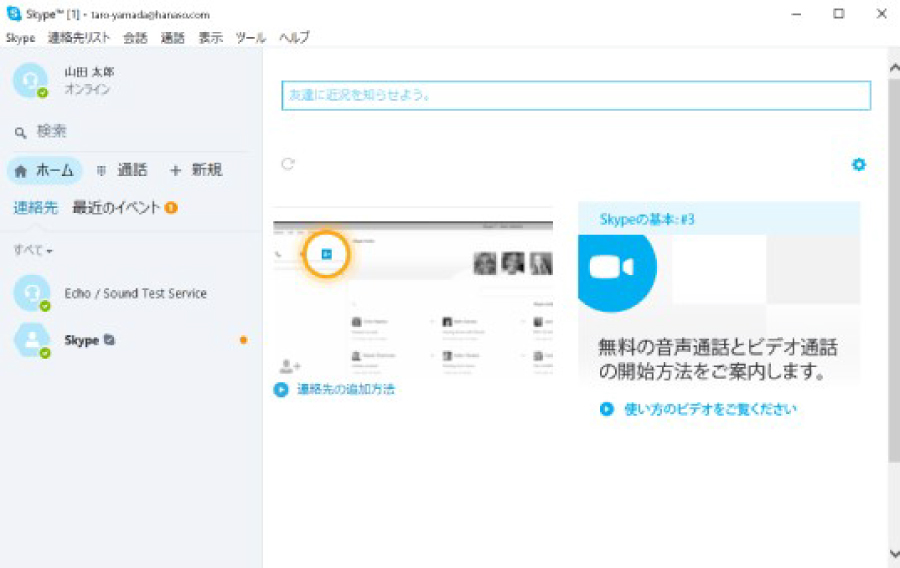Minimize the Skype window
Screen dimensions: 900x568
pos(796,14)
